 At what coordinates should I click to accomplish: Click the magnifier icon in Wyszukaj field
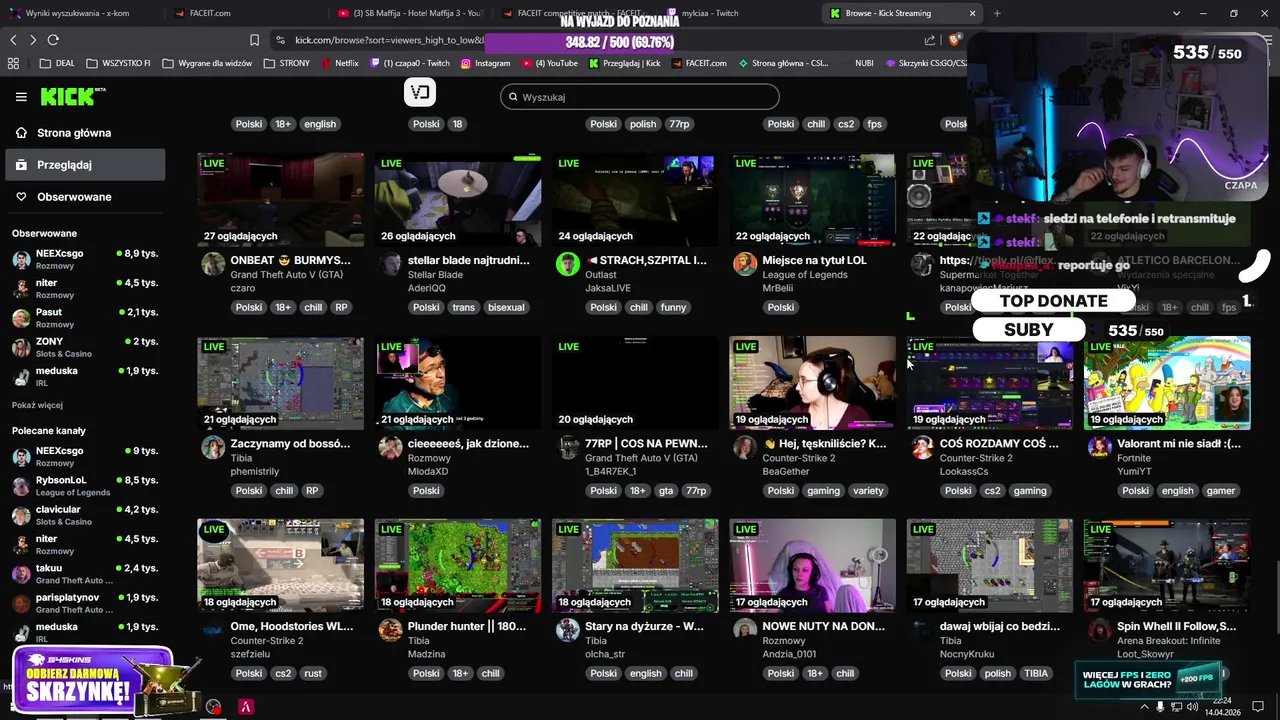click(x=513, y=97)
